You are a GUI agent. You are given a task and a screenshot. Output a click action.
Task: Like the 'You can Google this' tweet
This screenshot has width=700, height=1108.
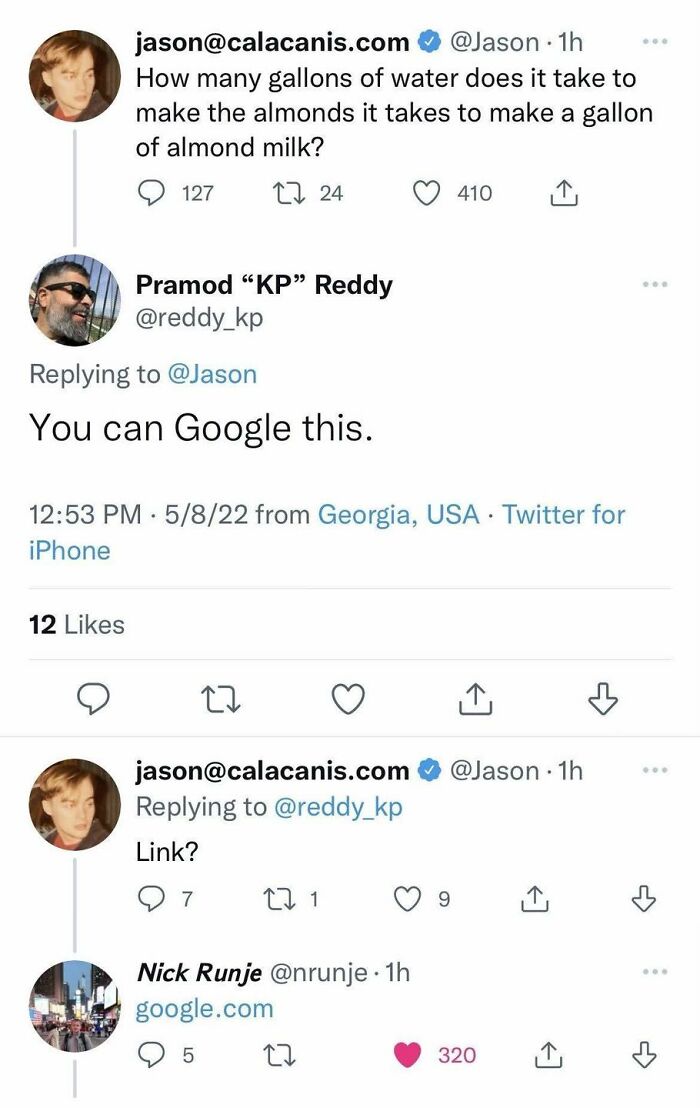(x=348, y=699)
